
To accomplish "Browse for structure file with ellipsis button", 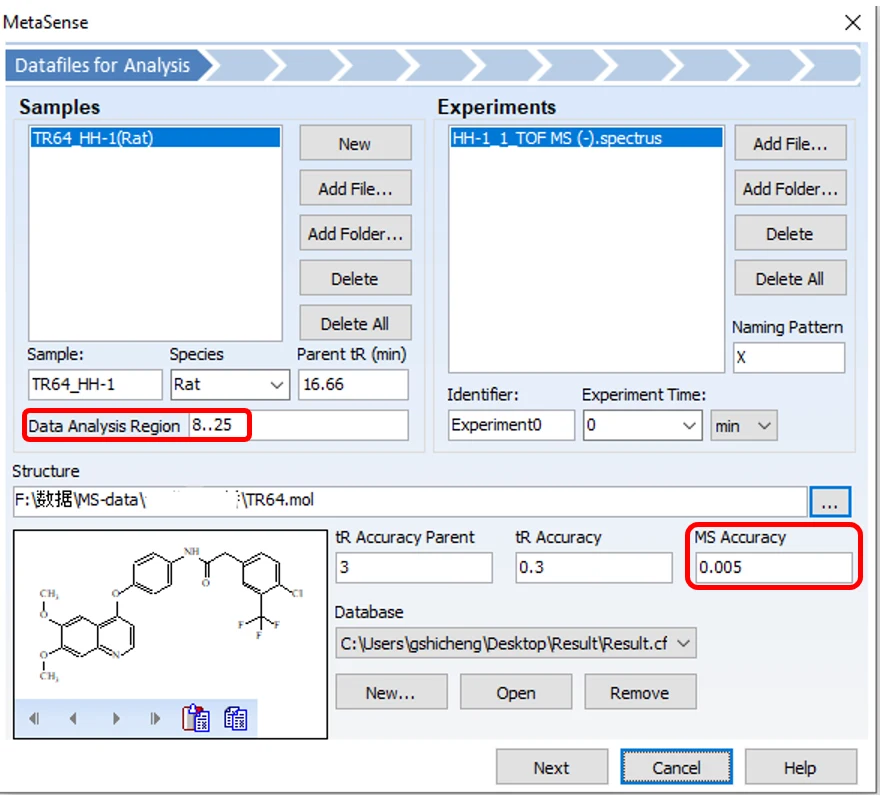I will pos(830,501).
